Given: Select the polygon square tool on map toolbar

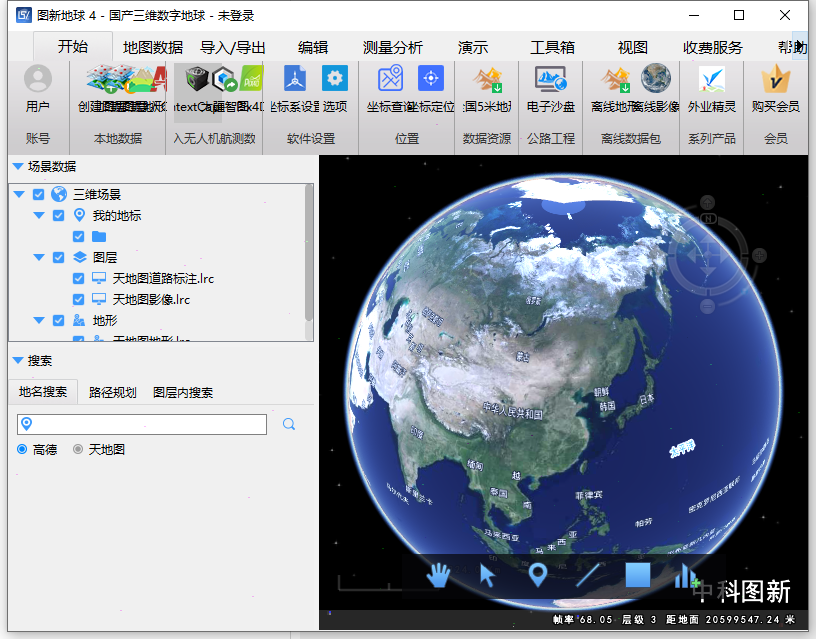Looking at the screenshot, I should [638, 575].
